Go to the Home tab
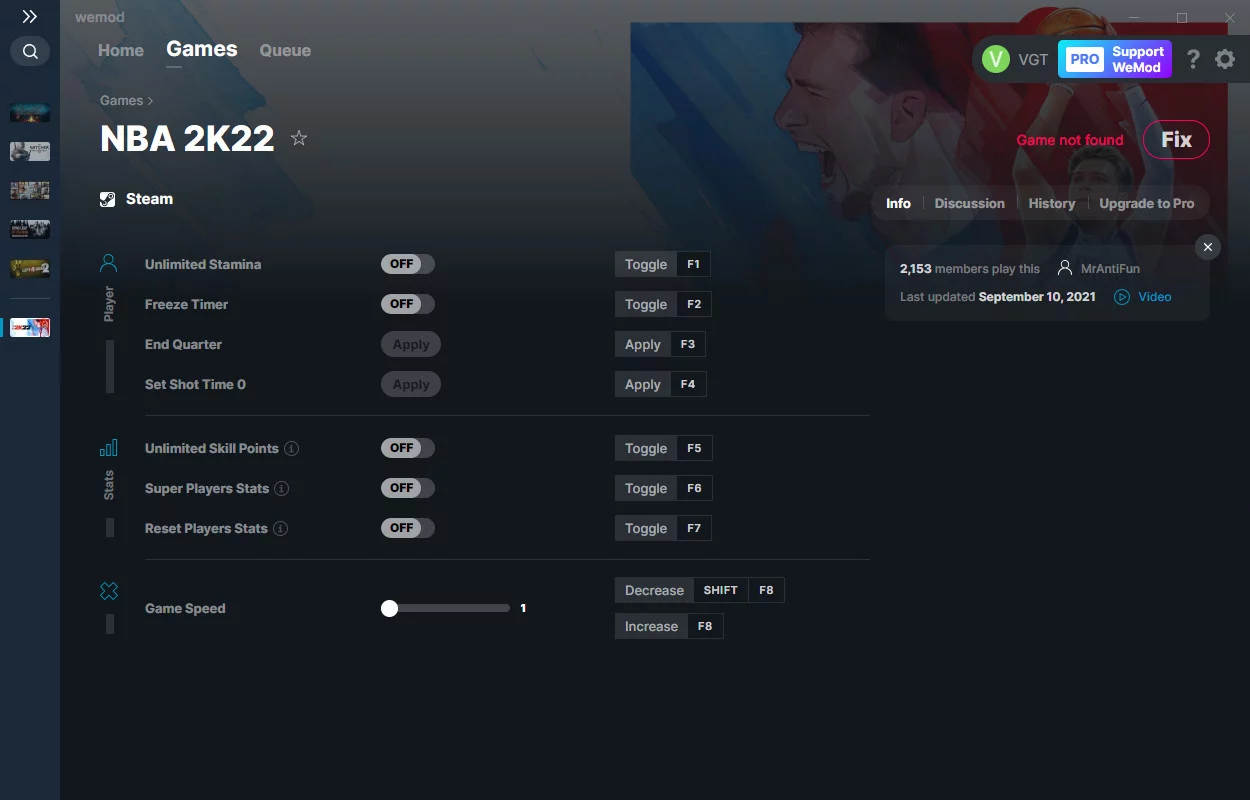Screen dimensions: 1250x800 click(121, 50)
